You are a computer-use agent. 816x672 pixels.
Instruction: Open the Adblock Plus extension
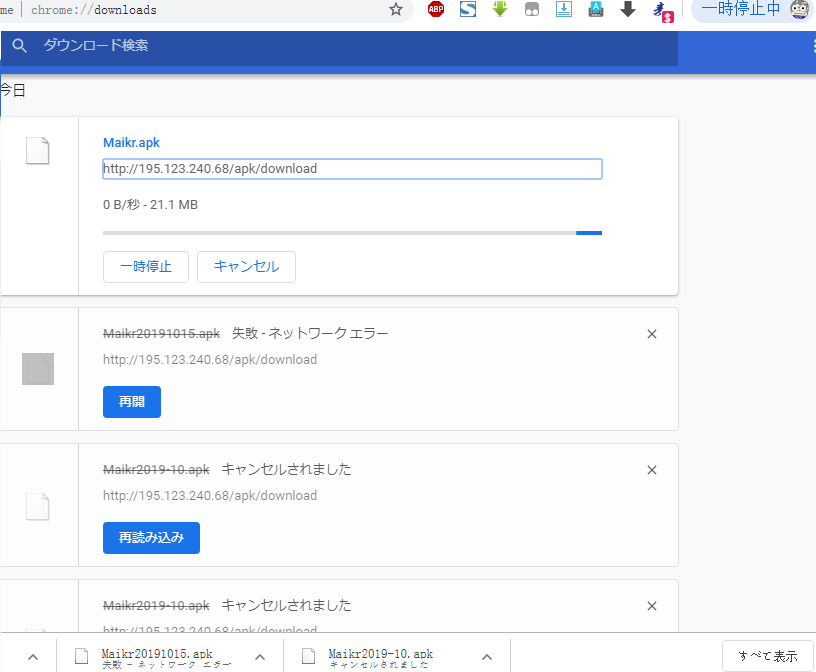tap(436, 9)
